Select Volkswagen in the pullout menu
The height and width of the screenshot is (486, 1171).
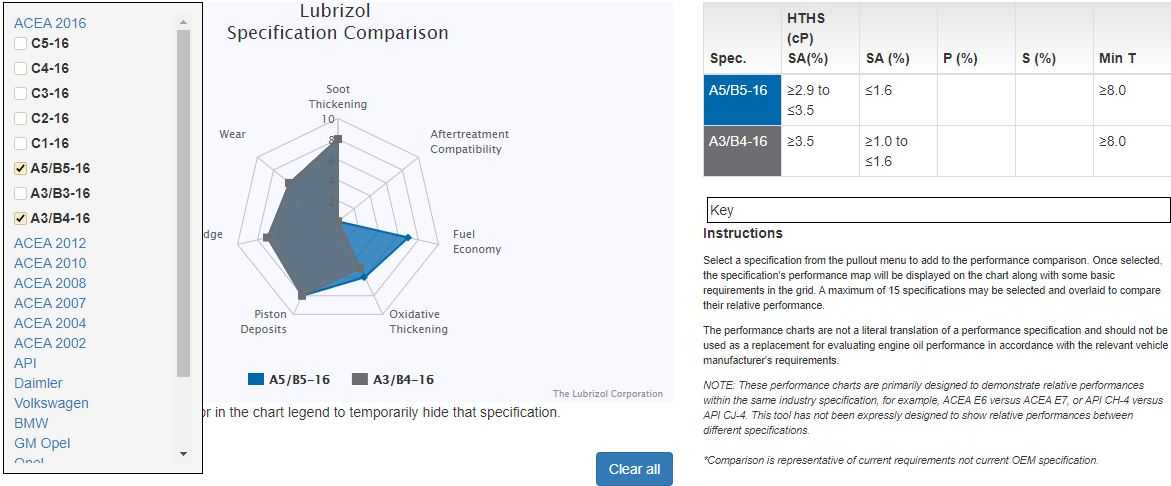51,403
